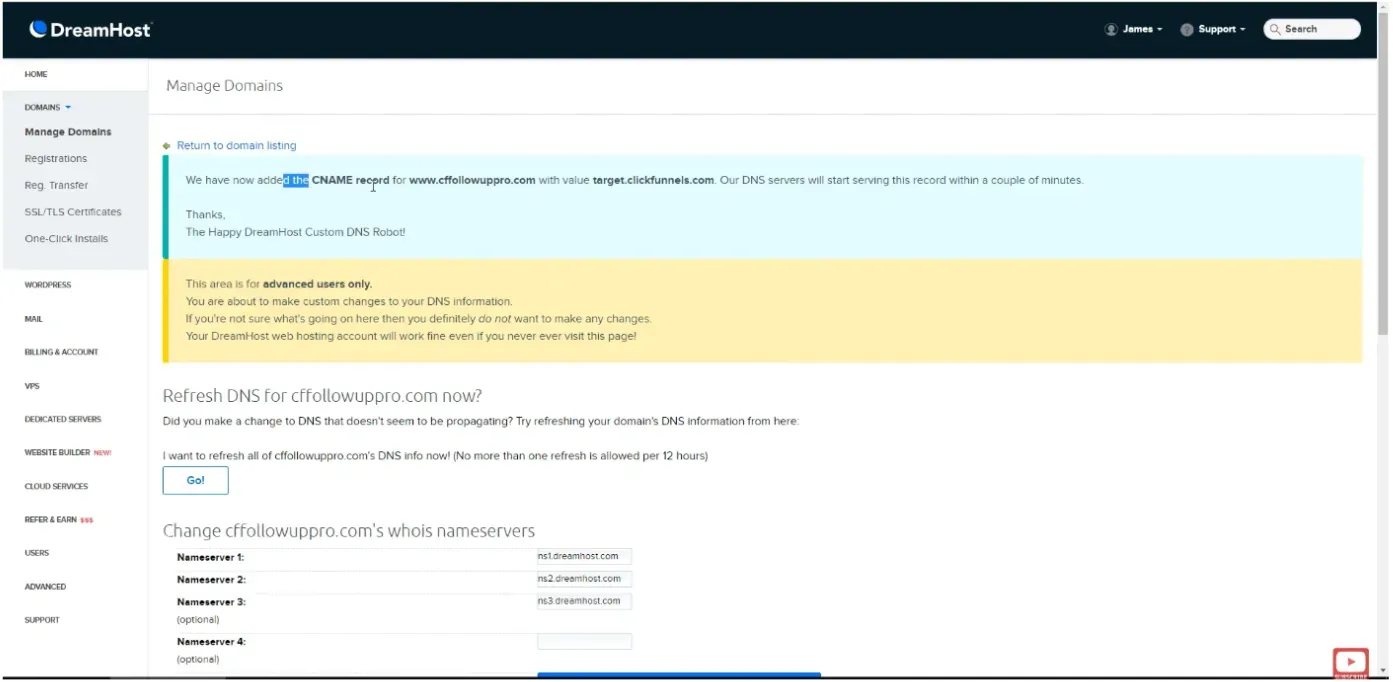1393x682 pixels.
Task: Open the Support dropdown menu
Action: tap(1221, 30)
